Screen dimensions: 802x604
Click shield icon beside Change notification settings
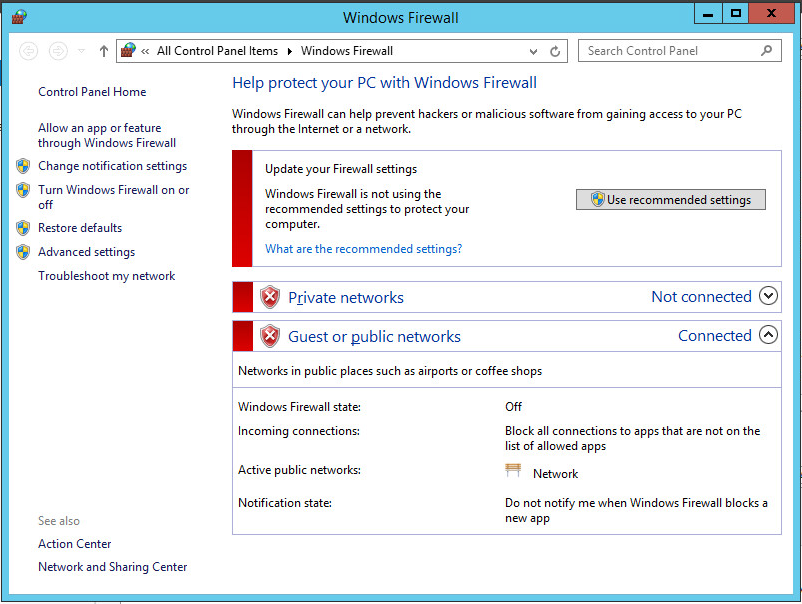point(23,166)
